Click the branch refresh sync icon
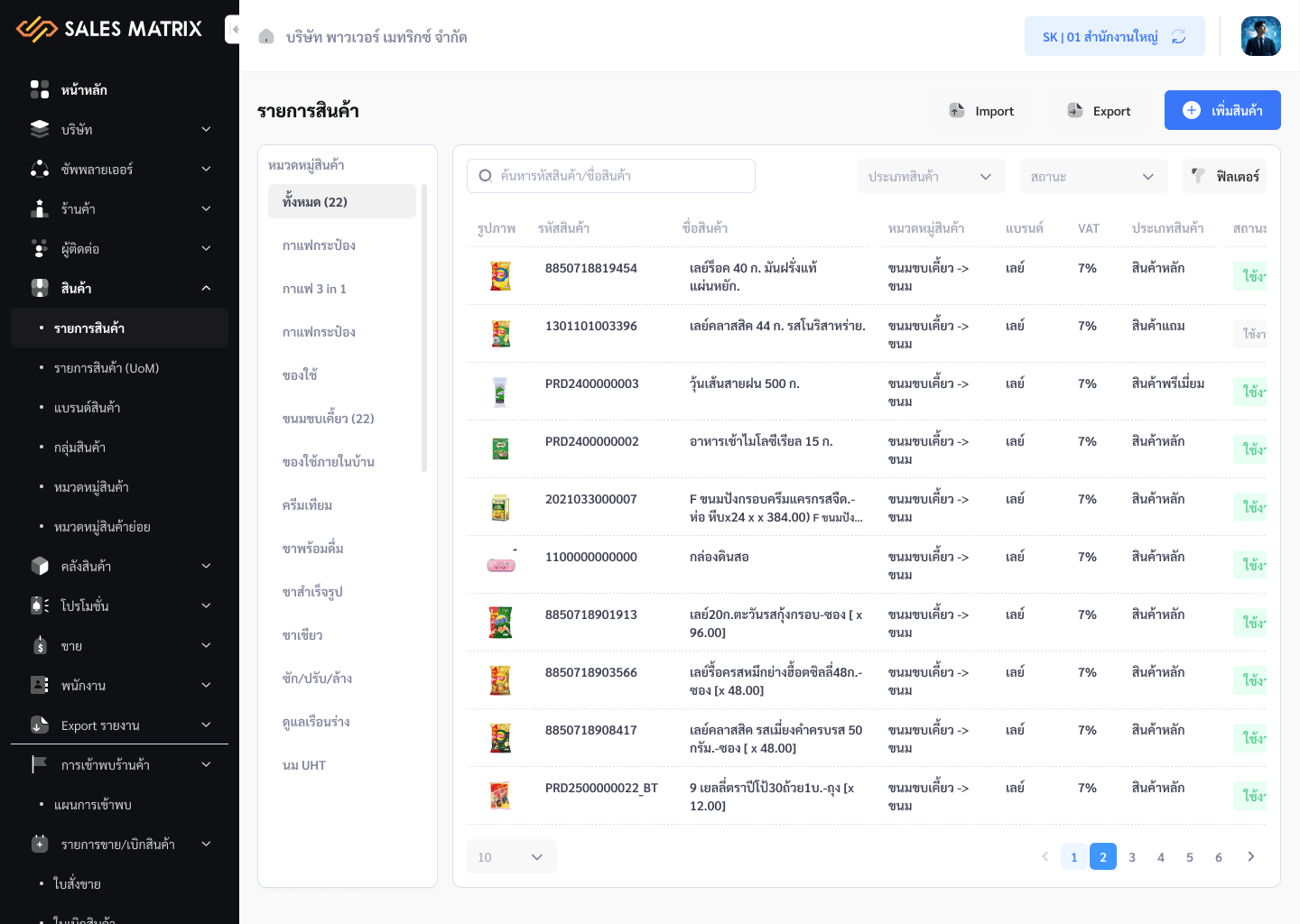The height and width of the screenshot is (924, 1300). (1178, 37)
